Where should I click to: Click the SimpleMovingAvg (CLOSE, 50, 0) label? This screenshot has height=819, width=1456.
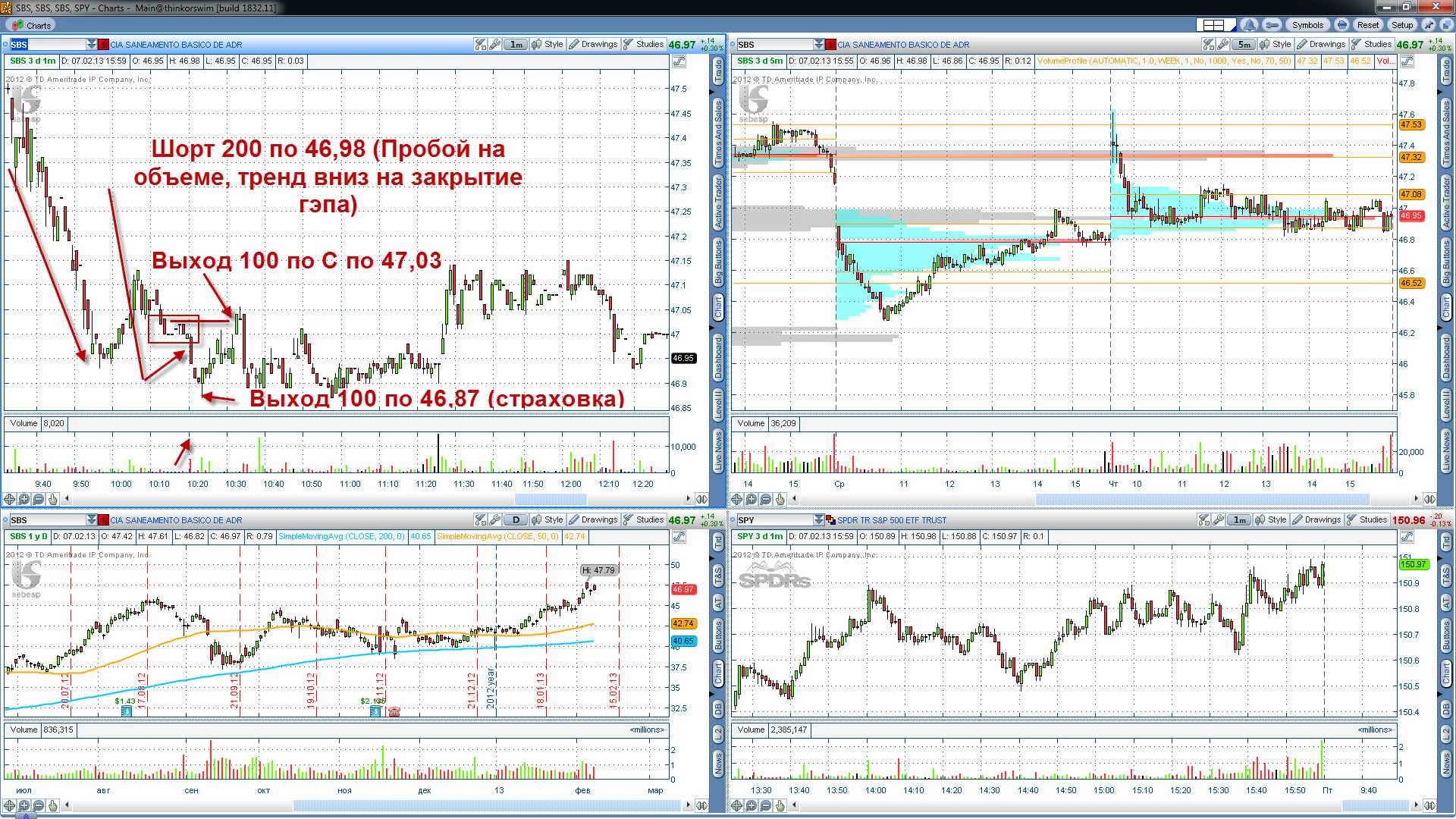coord(498,537)
